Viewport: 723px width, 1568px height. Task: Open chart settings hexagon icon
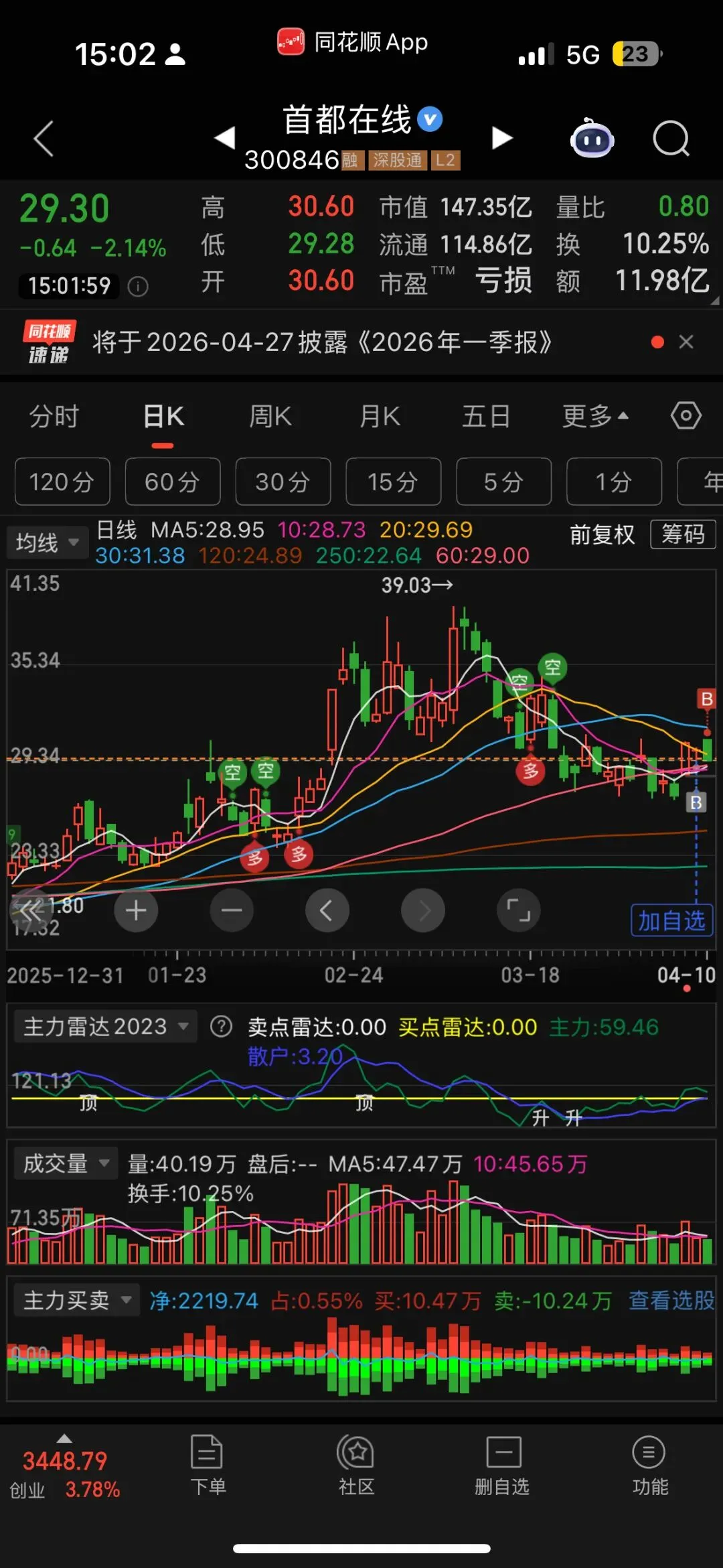(x=686, y=416)
